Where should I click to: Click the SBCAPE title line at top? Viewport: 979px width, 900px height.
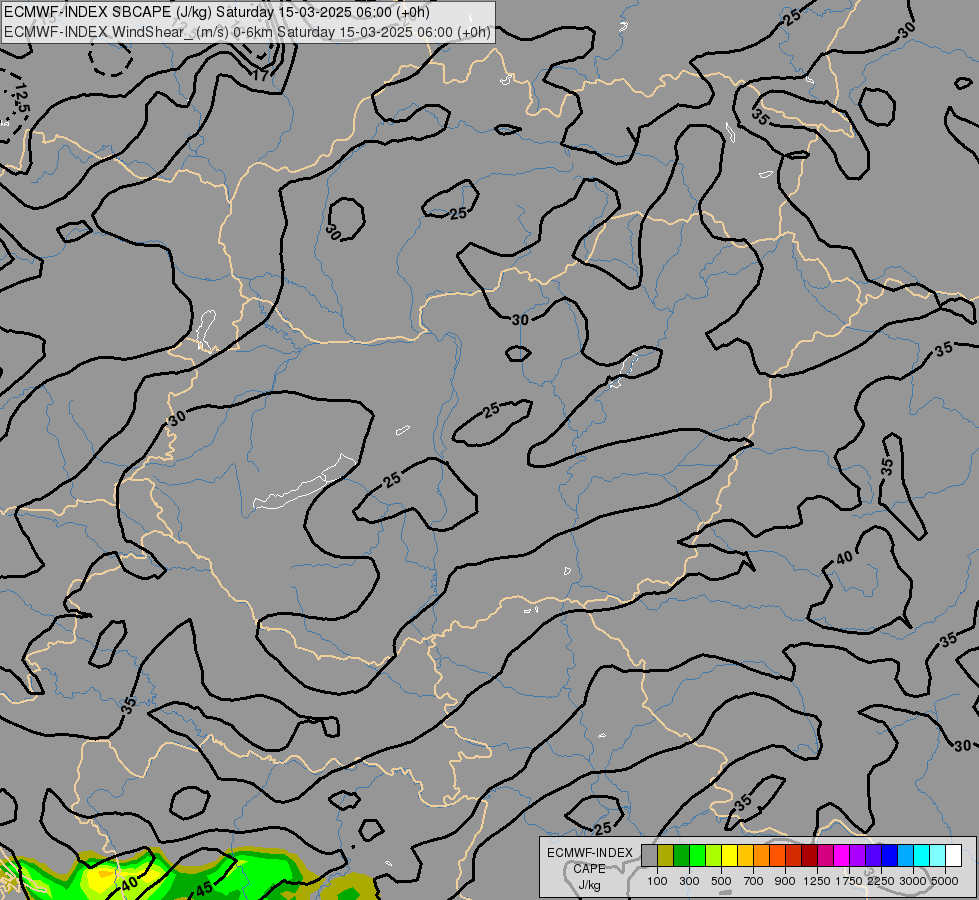[x=217, y=12]
